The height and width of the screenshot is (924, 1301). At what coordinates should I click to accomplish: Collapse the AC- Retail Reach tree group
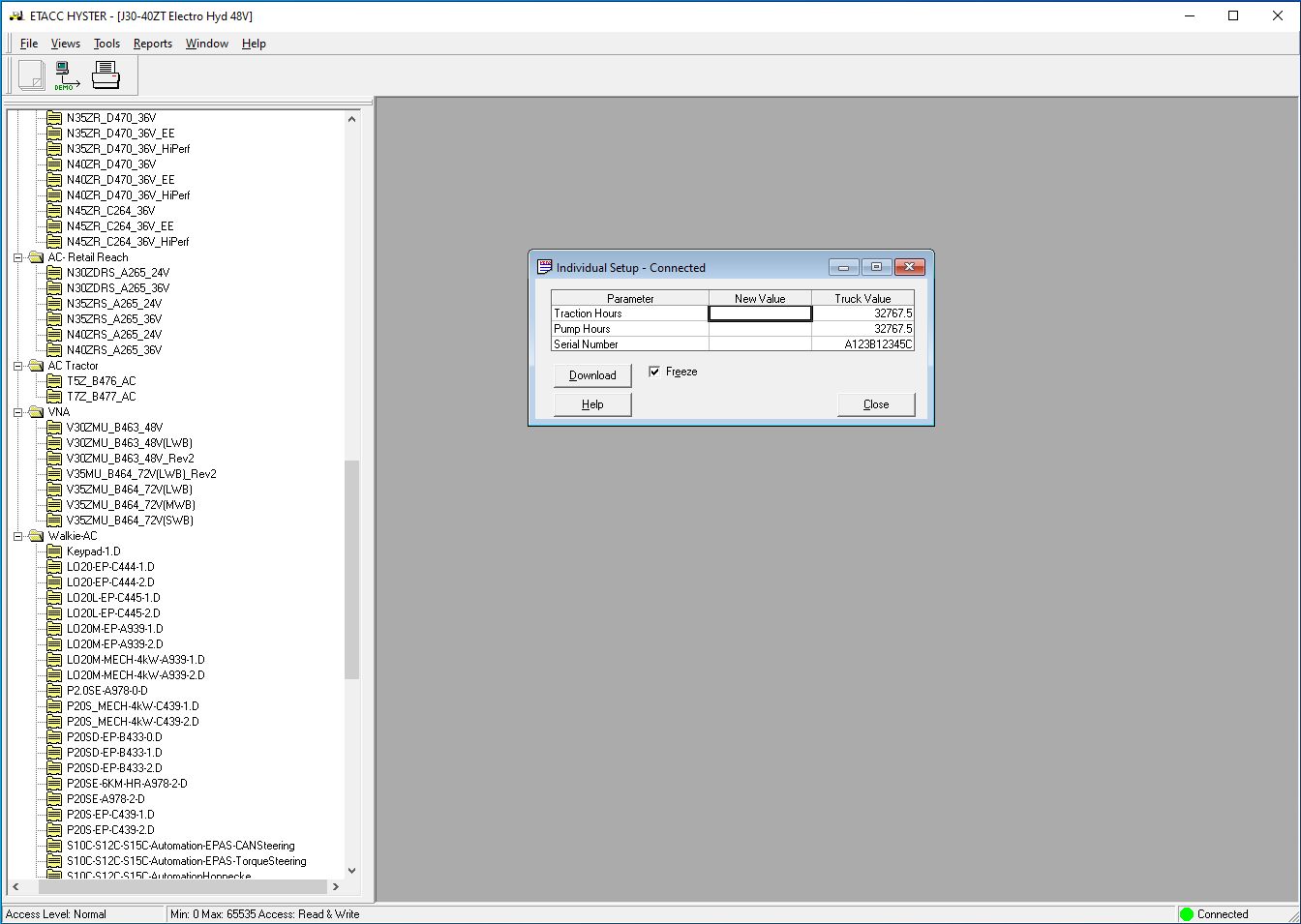coord(18,257)
